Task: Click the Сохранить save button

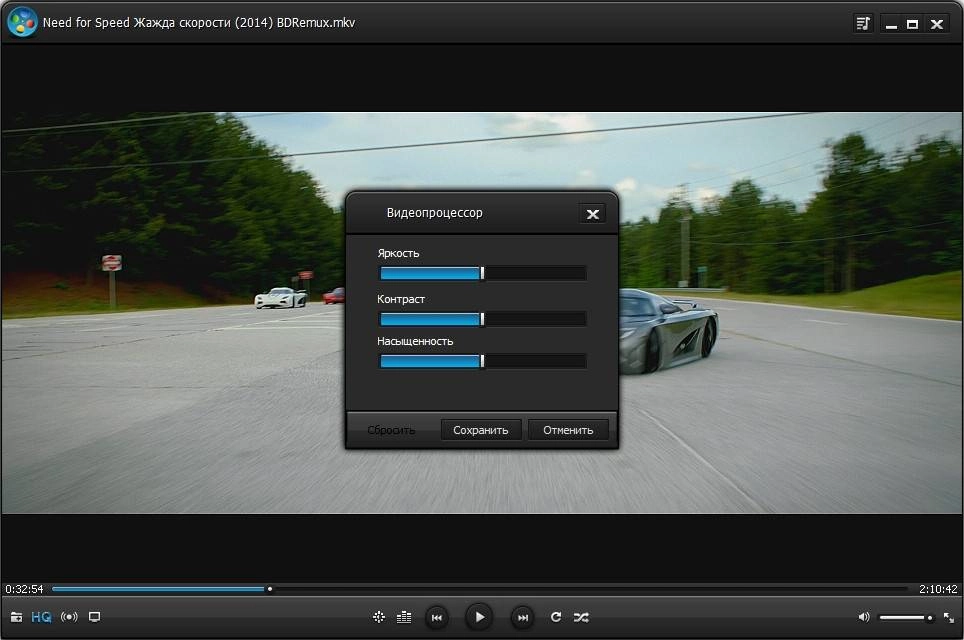Action: 481,430
